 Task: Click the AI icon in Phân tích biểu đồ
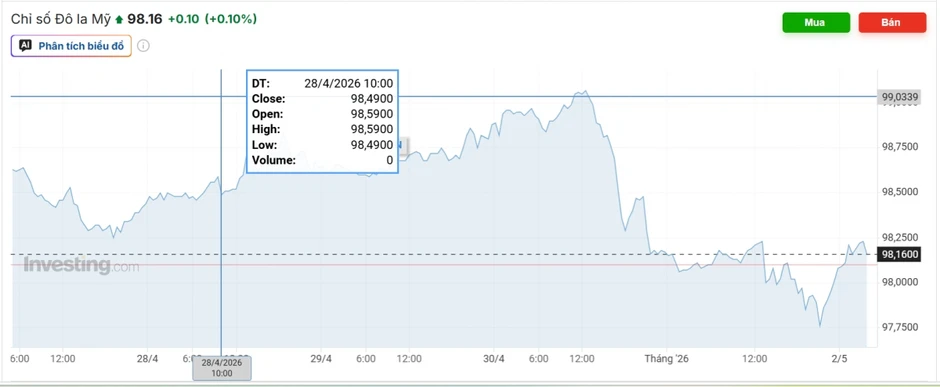coord(25,46)
